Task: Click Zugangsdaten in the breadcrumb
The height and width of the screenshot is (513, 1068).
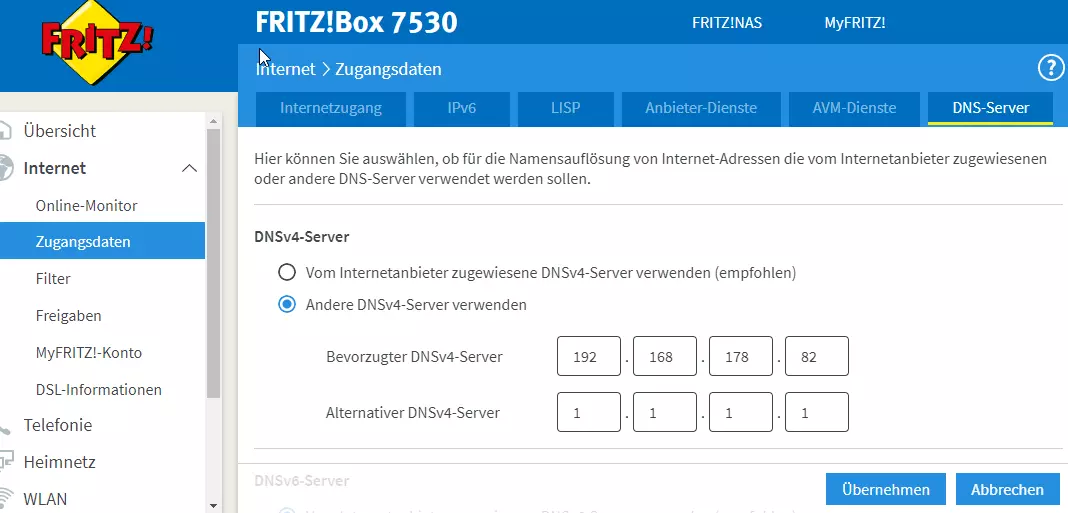Action: click(x=388, y=69)
